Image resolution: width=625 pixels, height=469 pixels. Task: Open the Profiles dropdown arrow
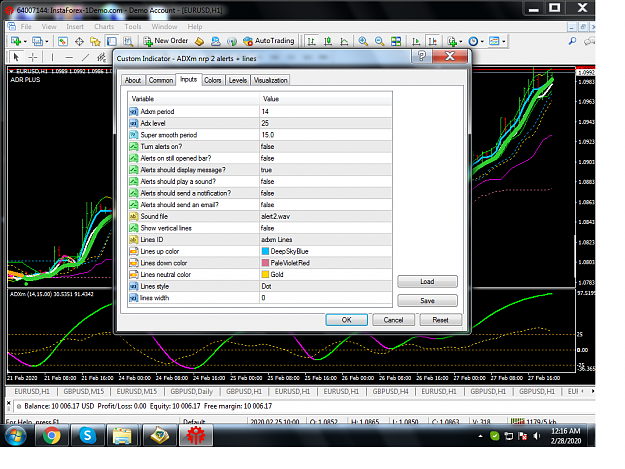point(47,41)
